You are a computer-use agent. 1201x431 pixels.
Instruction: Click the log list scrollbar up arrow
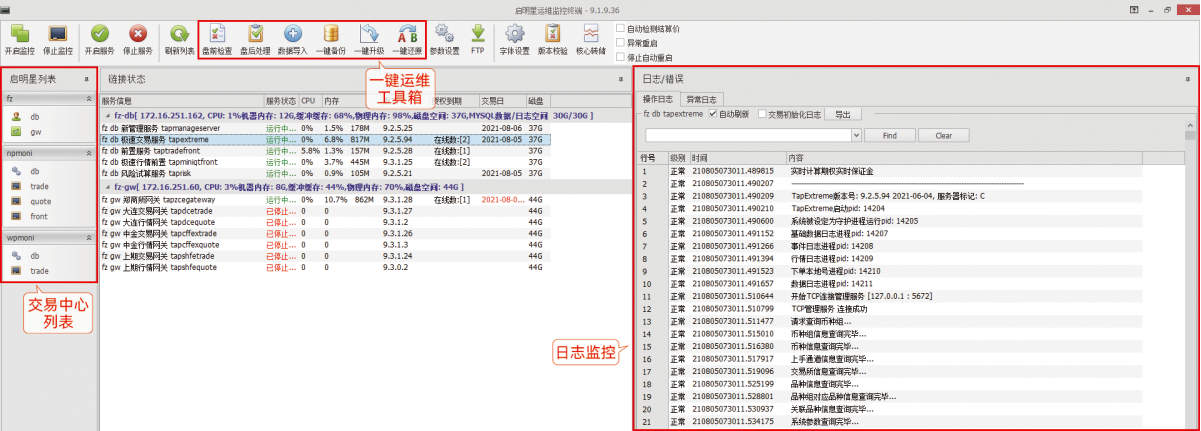1189,126
